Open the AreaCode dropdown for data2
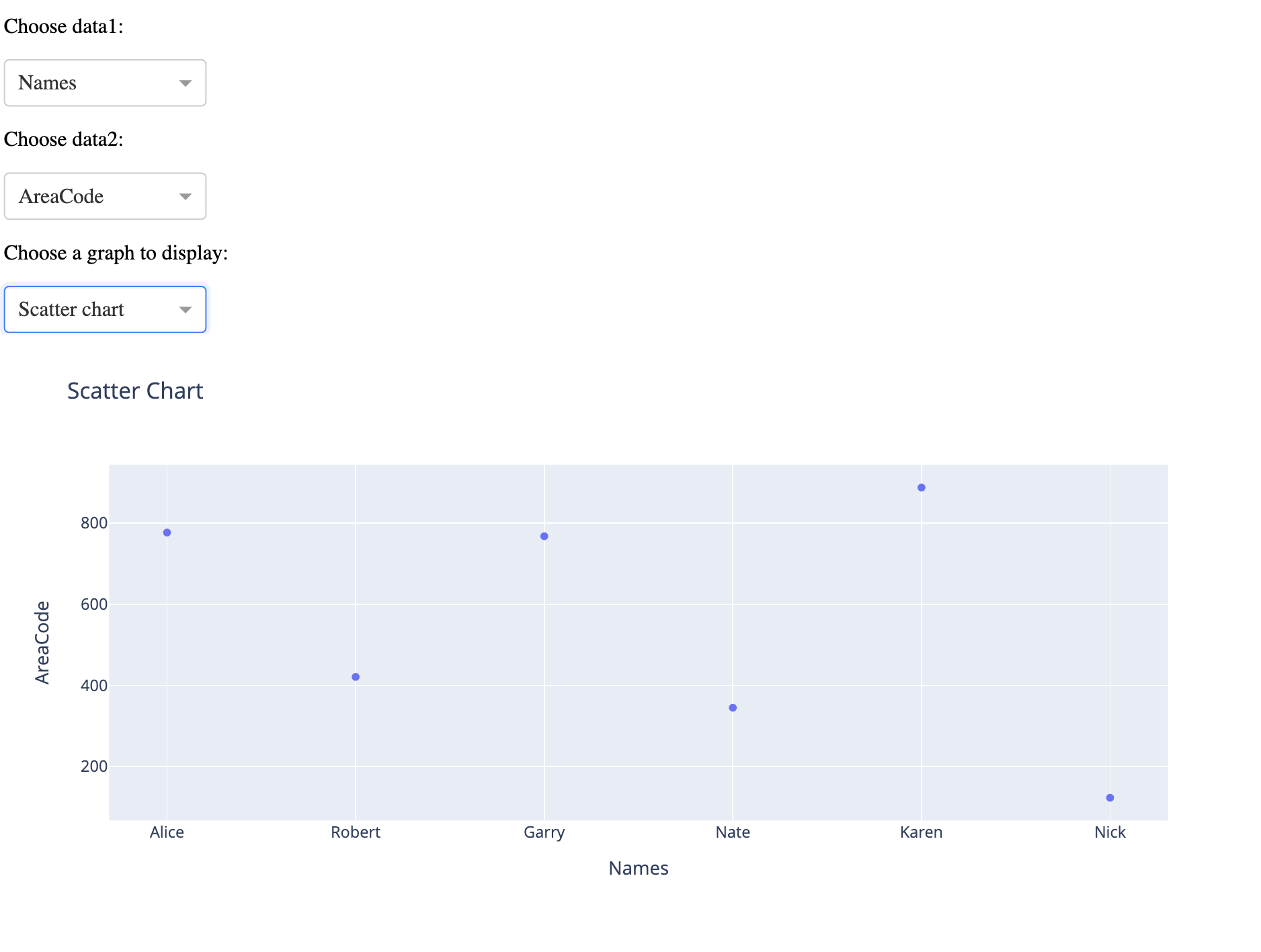The image size is (1261, 952). coord(105,196)
